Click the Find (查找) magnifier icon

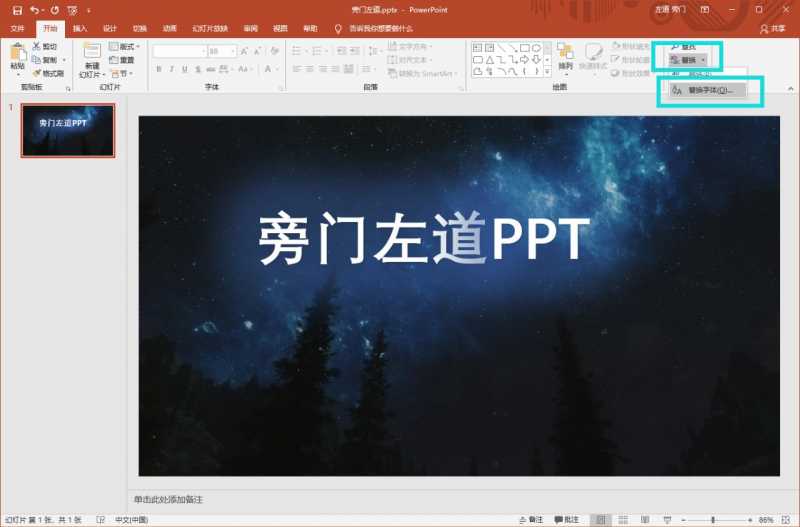[x=675, y=46]
